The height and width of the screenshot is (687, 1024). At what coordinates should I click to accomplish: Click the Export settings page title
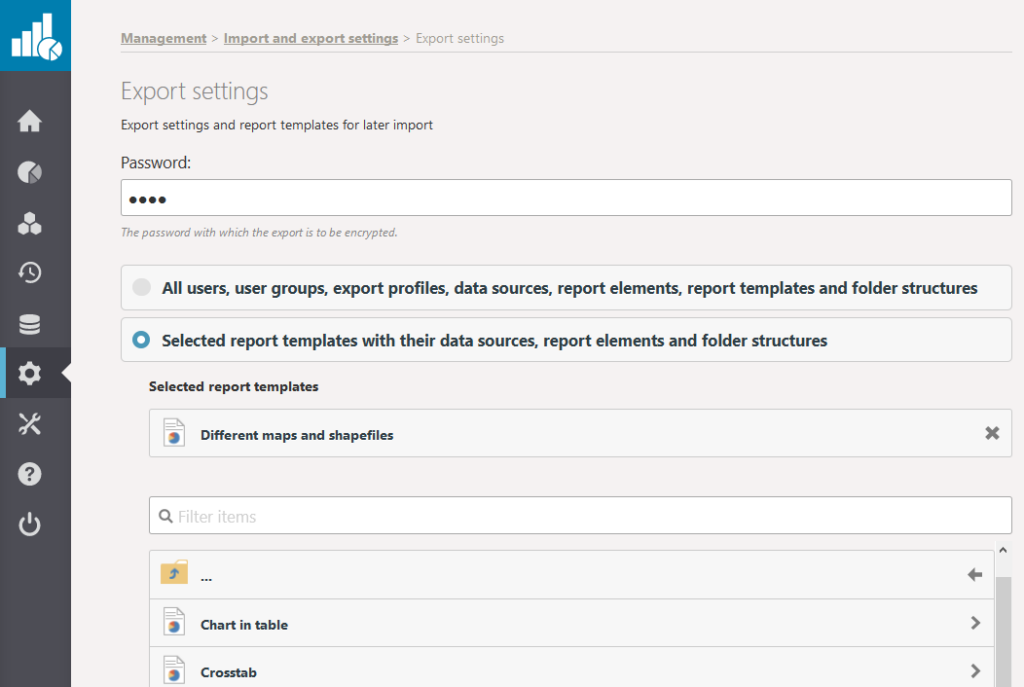click(195, 91)
